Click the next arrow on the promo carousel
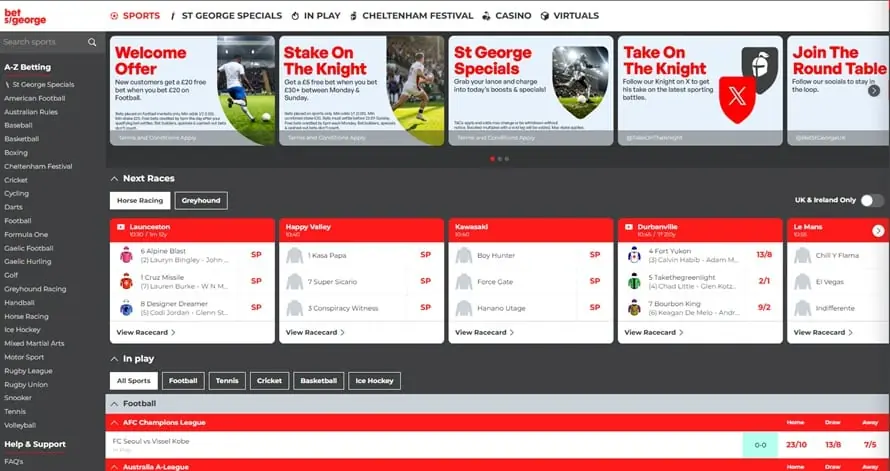Viewport: 890px width, 471px height. (874, 90)
